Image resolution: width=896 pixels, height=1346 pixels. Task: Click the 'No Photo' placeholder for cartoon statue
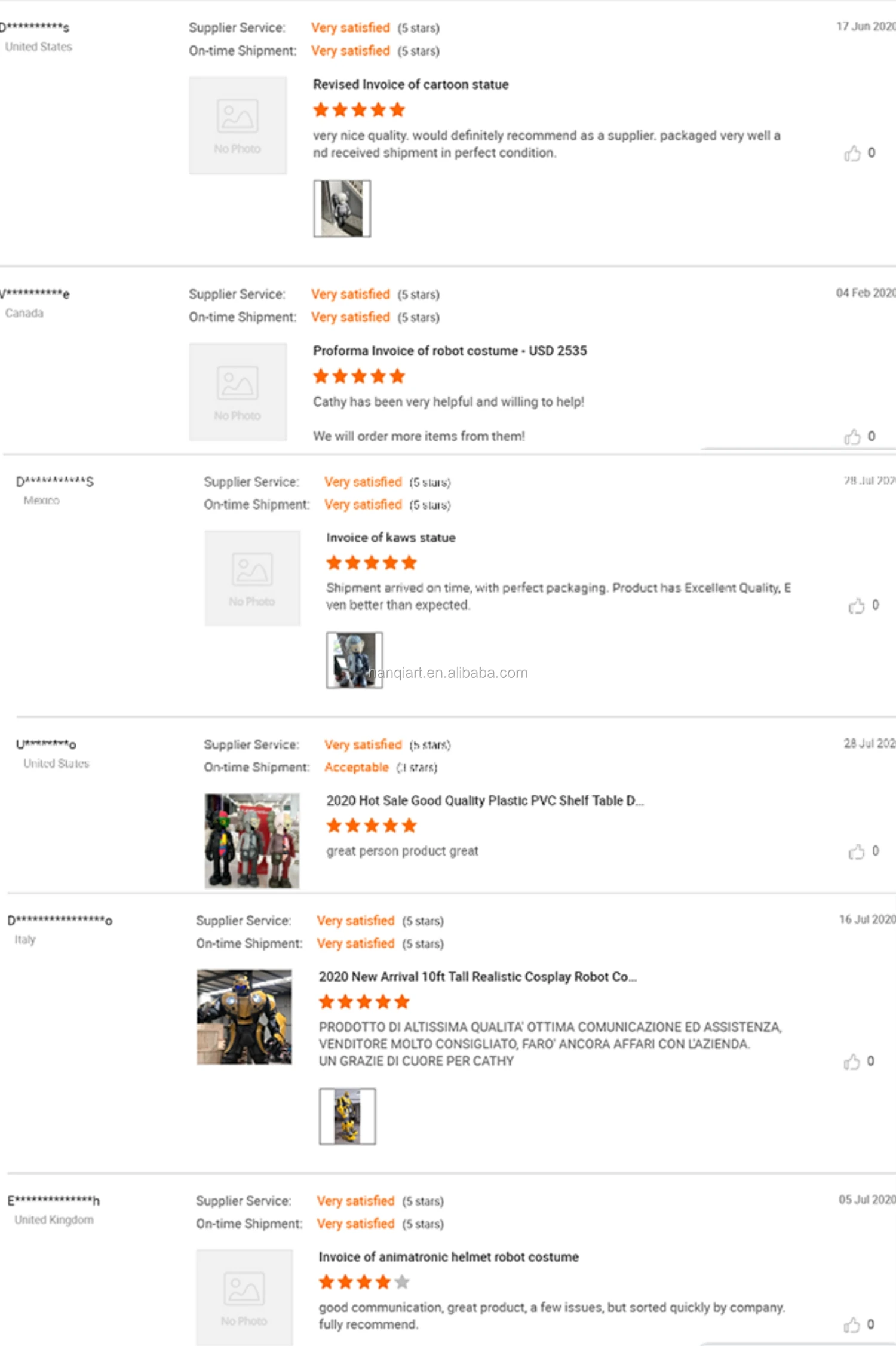238,125
